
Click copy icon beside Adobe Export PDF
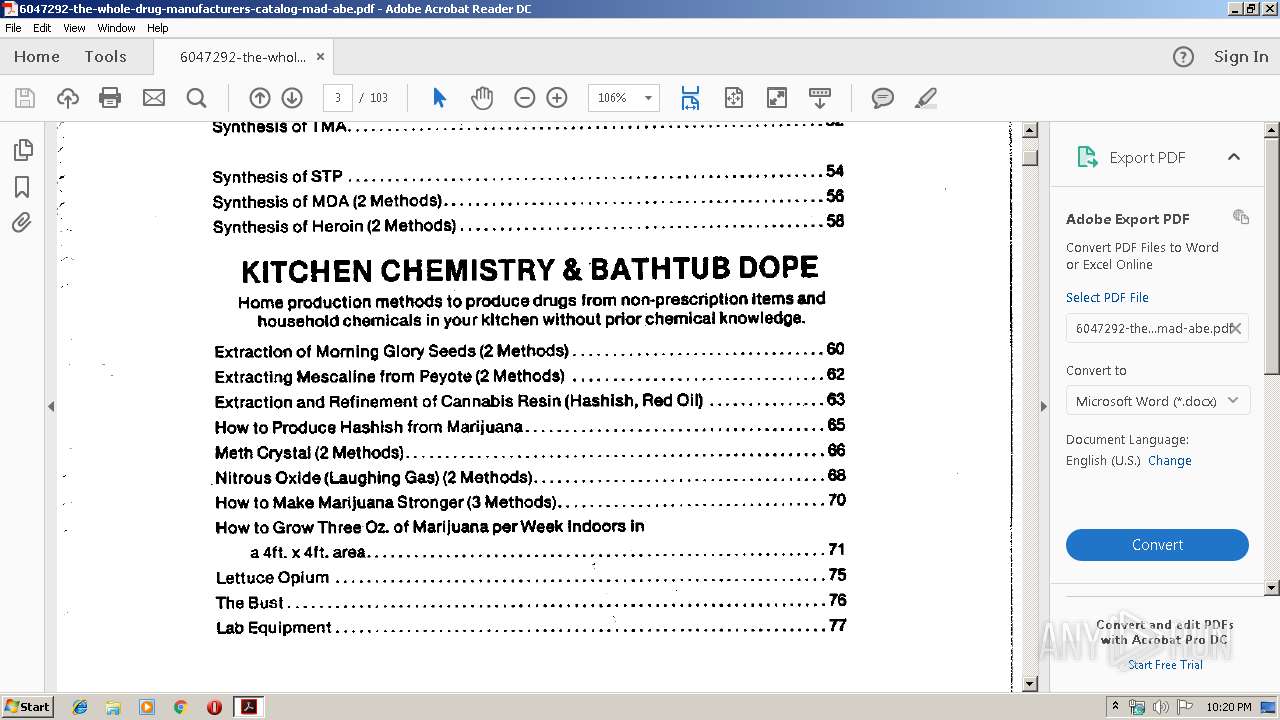1241,217
